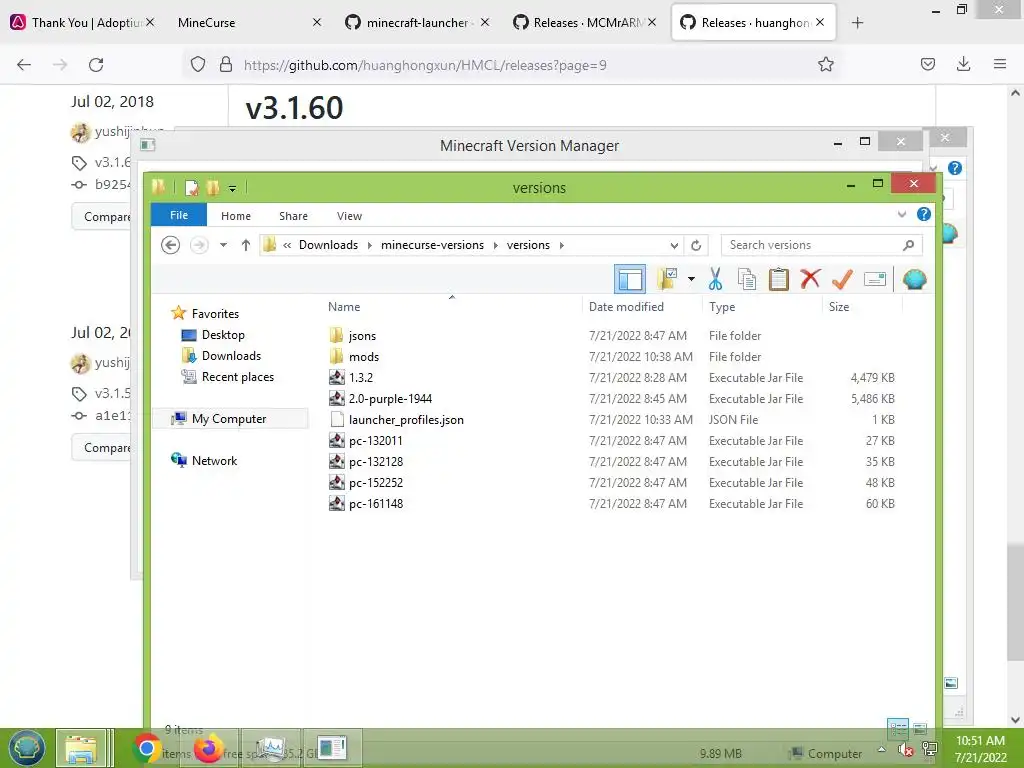
Task: Open the folder options dropdown arrow
Action: pyautogui.click(x=691, y=280)
